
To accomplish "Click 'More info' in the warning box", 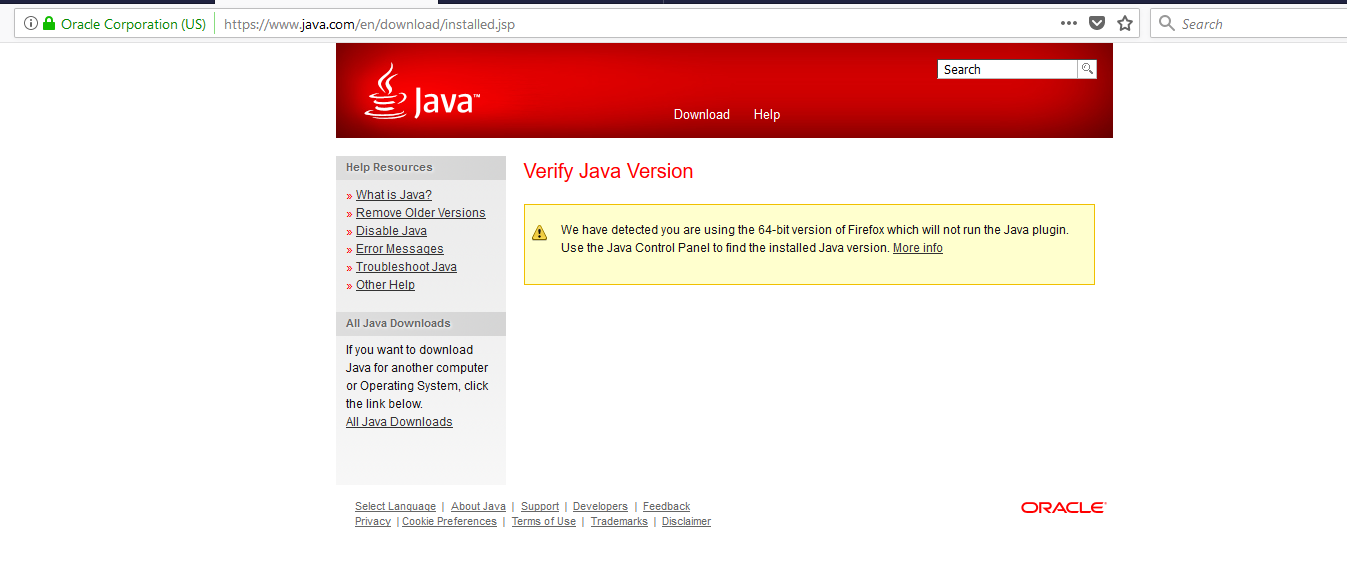I will coord(917,248).
